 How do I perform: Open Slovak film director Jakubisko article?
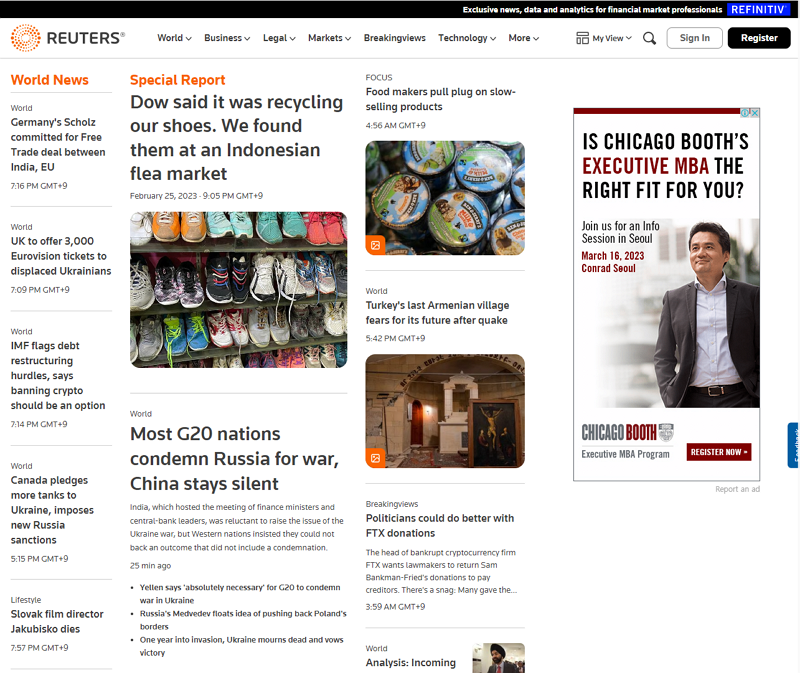(x=57, y=621)
